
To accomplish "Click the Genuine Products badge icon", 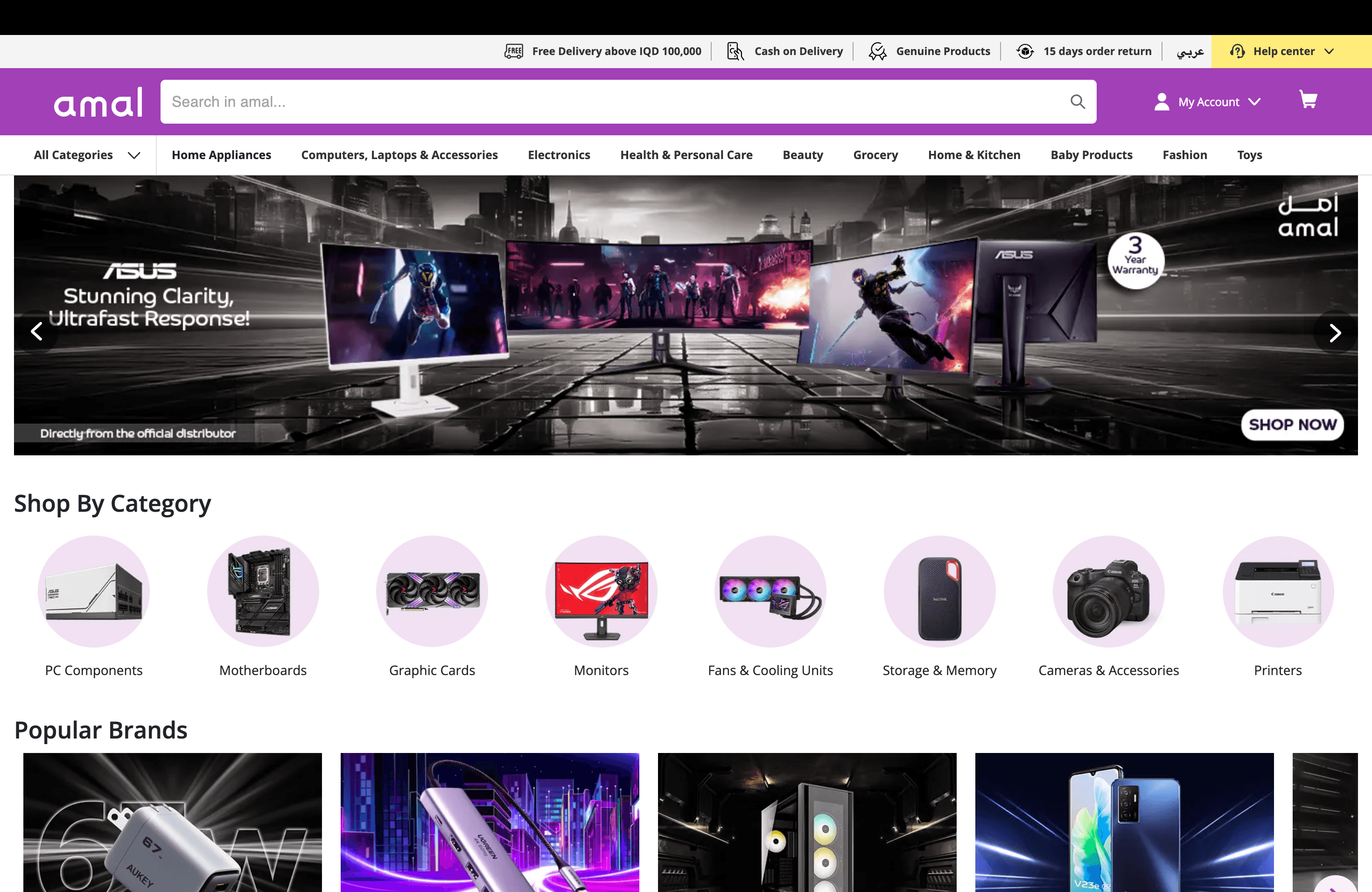I will (x=877, y=51).
